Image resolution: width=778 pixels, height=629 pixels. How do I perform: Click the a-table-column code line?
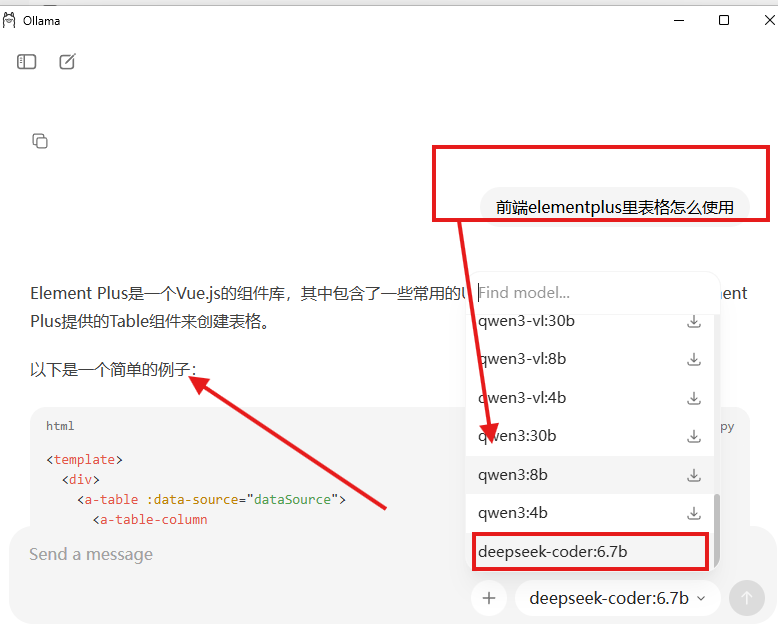click(x=150, y=520)
